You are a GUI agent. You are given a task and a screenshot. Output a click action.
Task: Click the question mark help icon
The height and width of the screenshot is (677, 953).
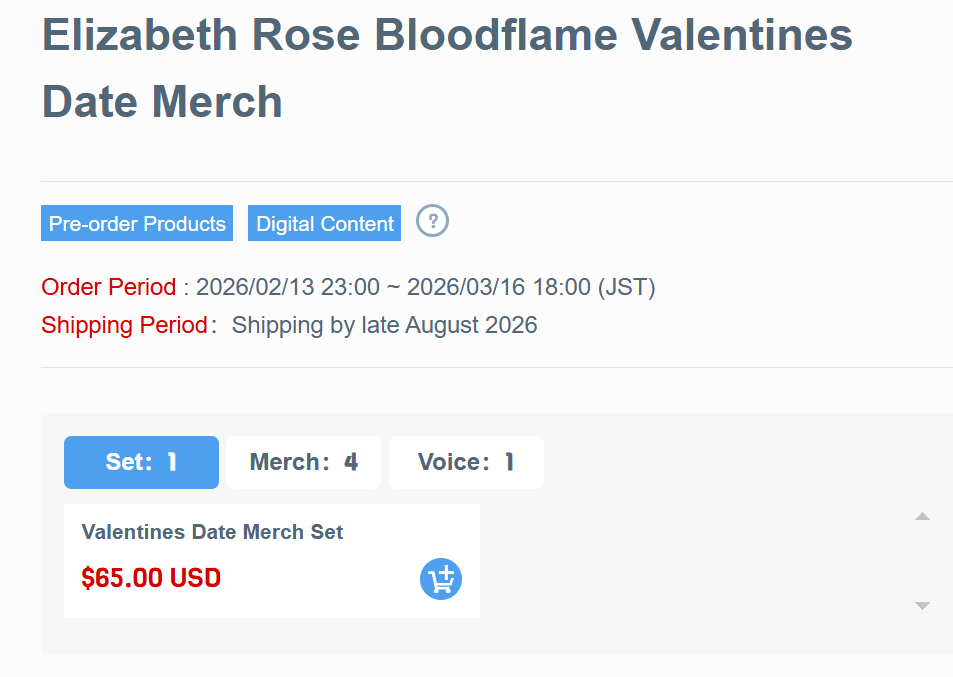tap(432, 221)
